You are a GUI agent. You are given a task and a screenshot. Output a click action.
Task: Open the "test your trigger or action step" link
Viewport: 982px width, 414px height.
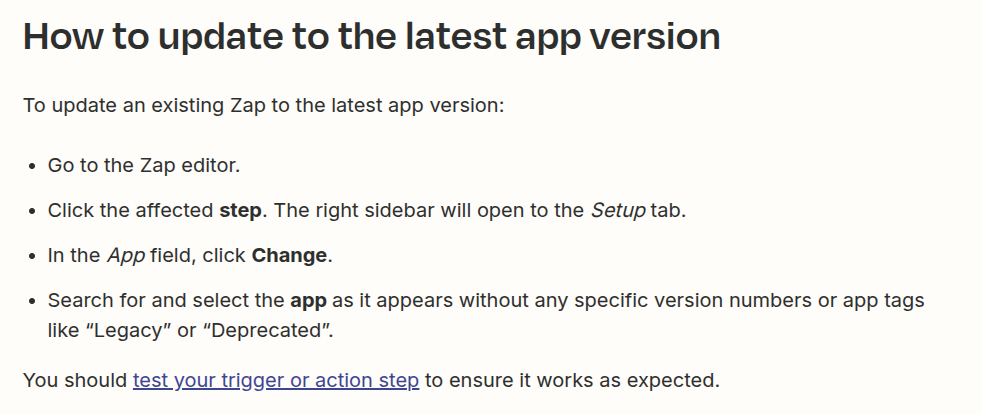[276, 380]
